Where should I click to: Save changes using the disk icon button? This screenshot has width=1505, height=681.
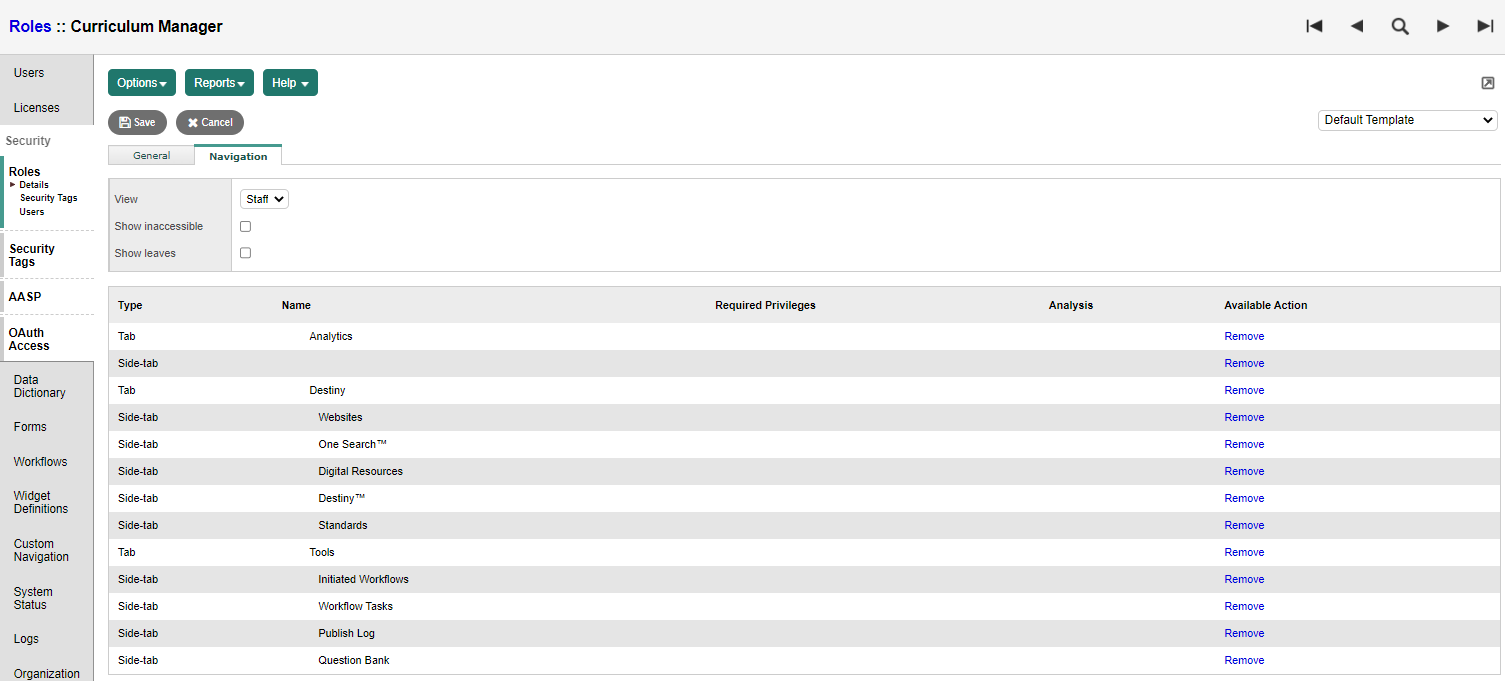[x=137, y=122]
